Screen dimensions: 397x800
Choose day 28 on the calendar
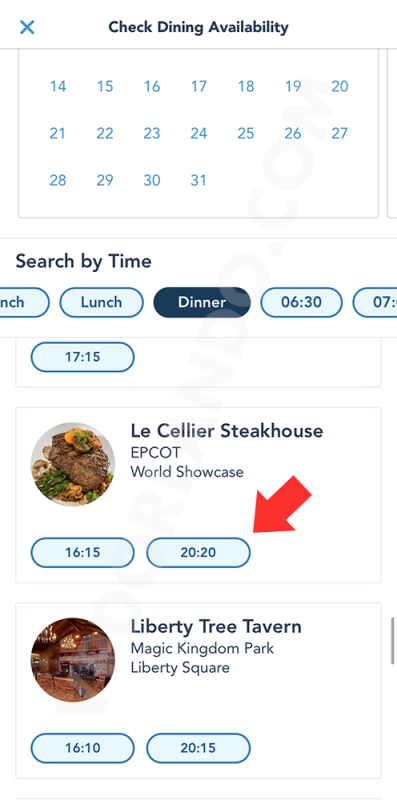coord(58,180)
